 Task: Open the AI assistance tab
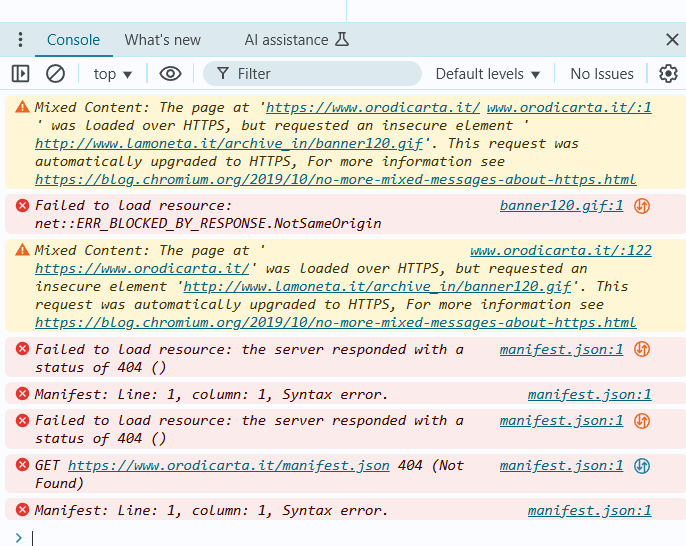(x=297, y=40)
